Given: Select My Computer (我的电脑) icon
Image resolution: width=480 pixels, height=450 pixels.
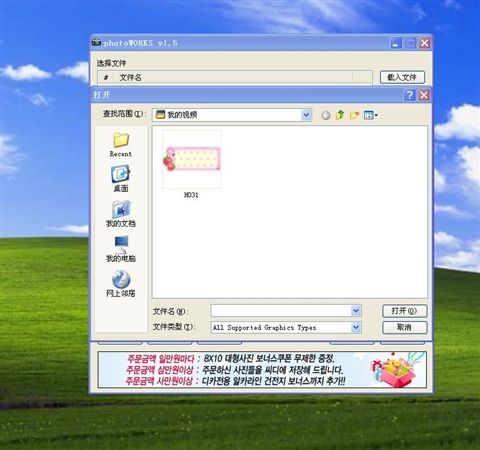Looking at the screenshot, I should (121, 249).
